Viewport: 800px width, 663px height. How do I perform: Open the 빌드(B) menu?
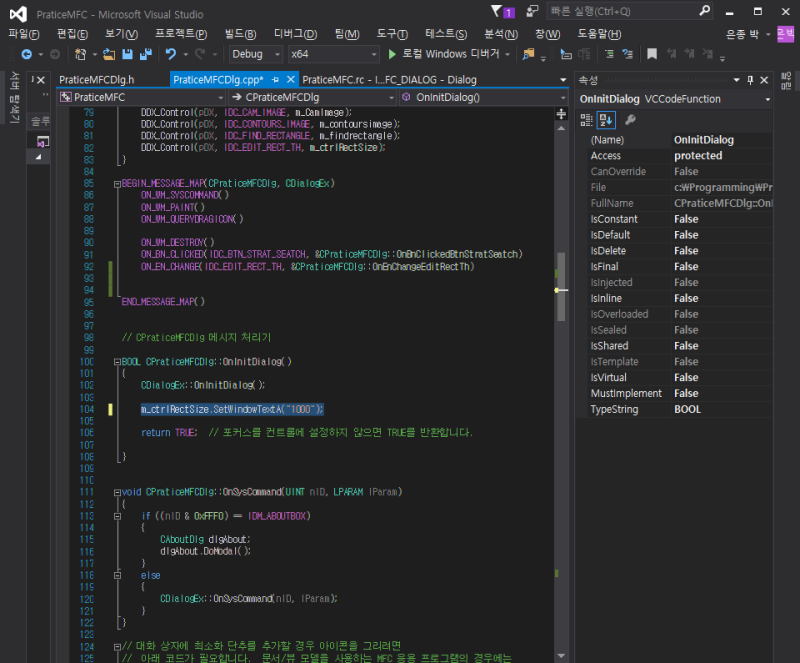pyautogui.click(x=240, y=34)
